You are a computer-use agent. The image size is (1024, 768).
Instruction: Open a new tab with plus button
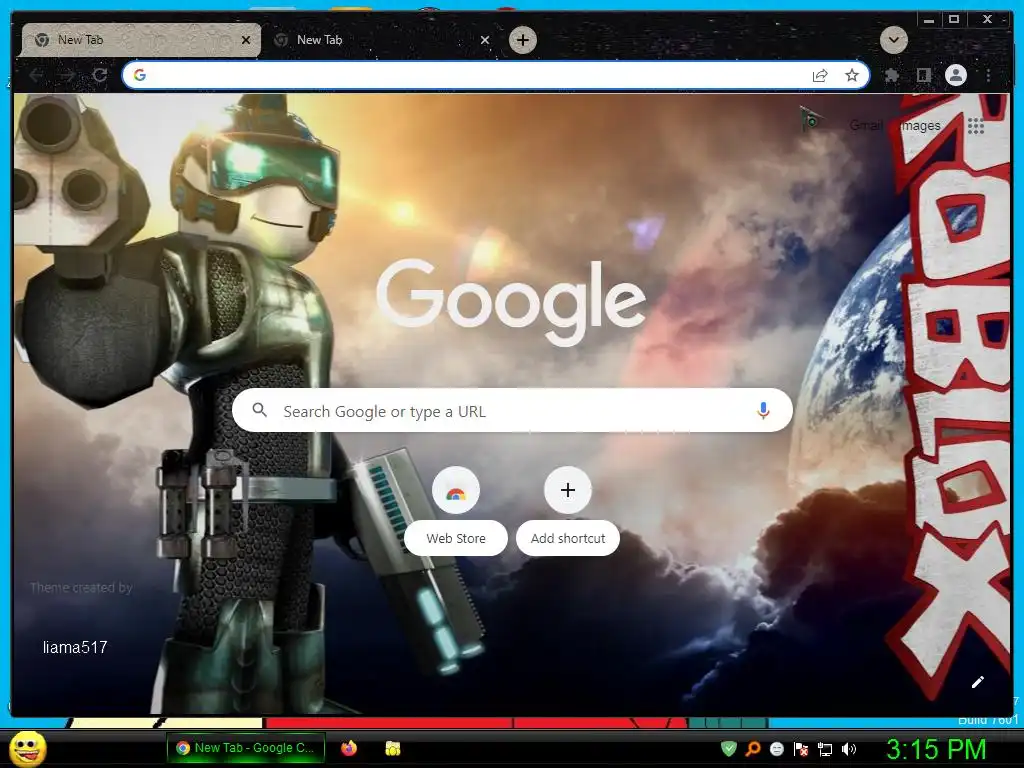tap(522, 40)
